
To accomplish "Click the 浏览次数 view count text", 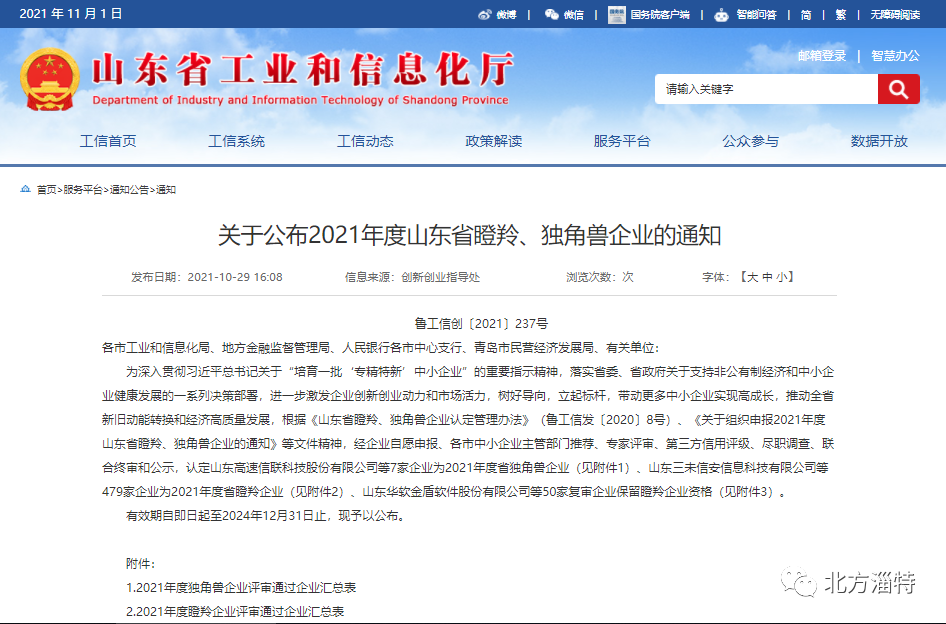I will (600, 277).
